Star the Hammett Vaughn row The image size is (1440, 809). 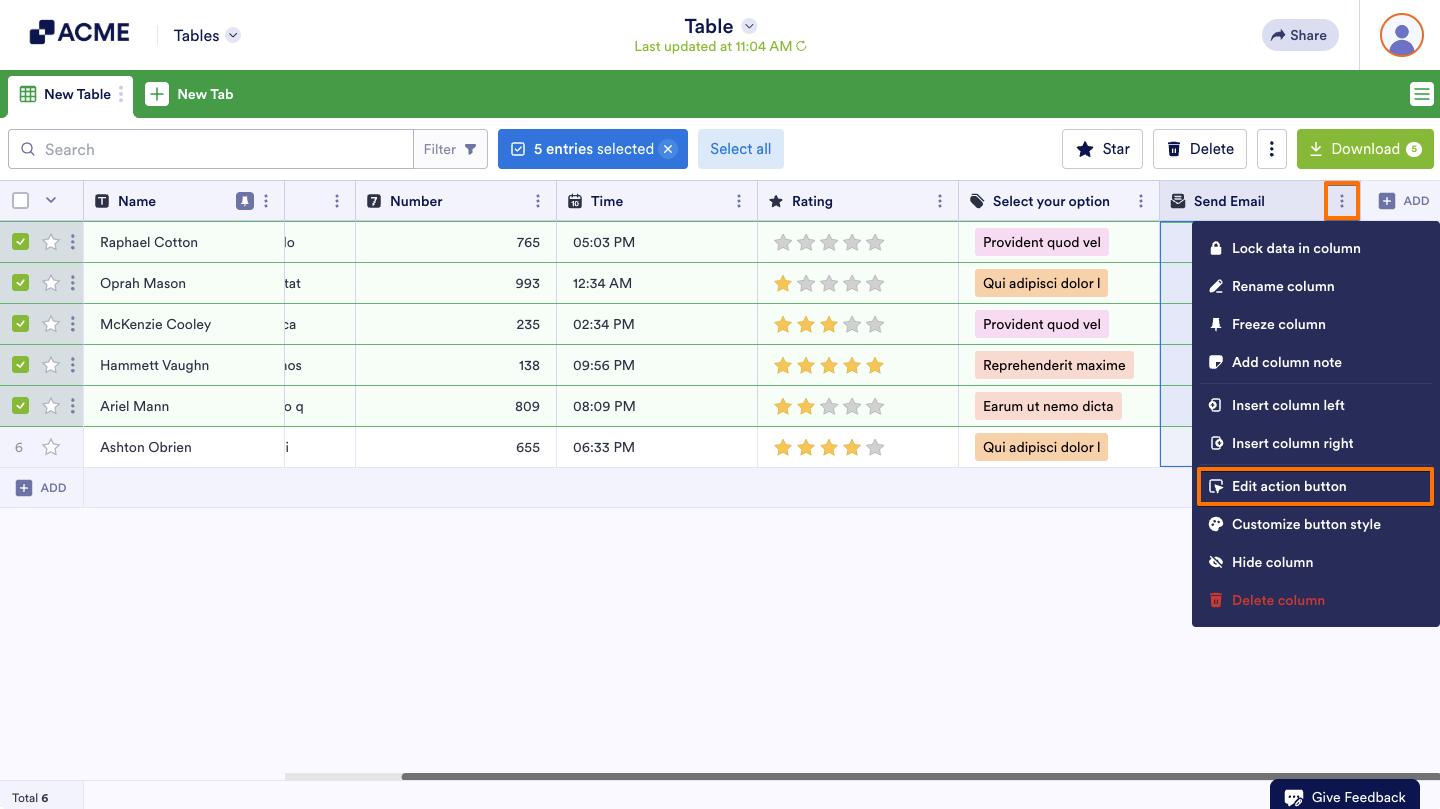click(51, 365)
